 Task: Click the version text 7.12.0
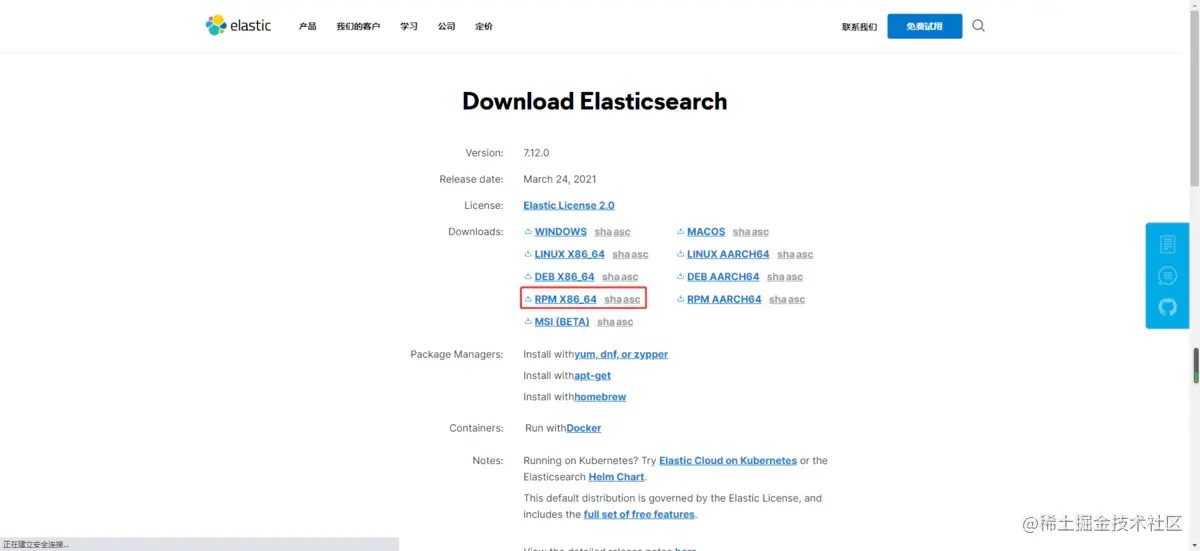(x=536, y=153)
